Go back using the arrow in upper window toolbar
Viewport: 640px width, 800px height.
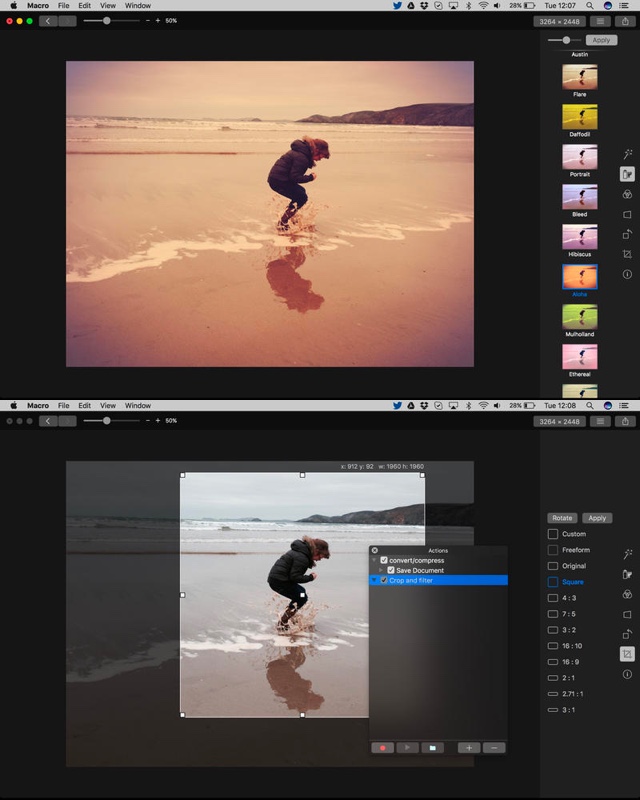[48, 21]
